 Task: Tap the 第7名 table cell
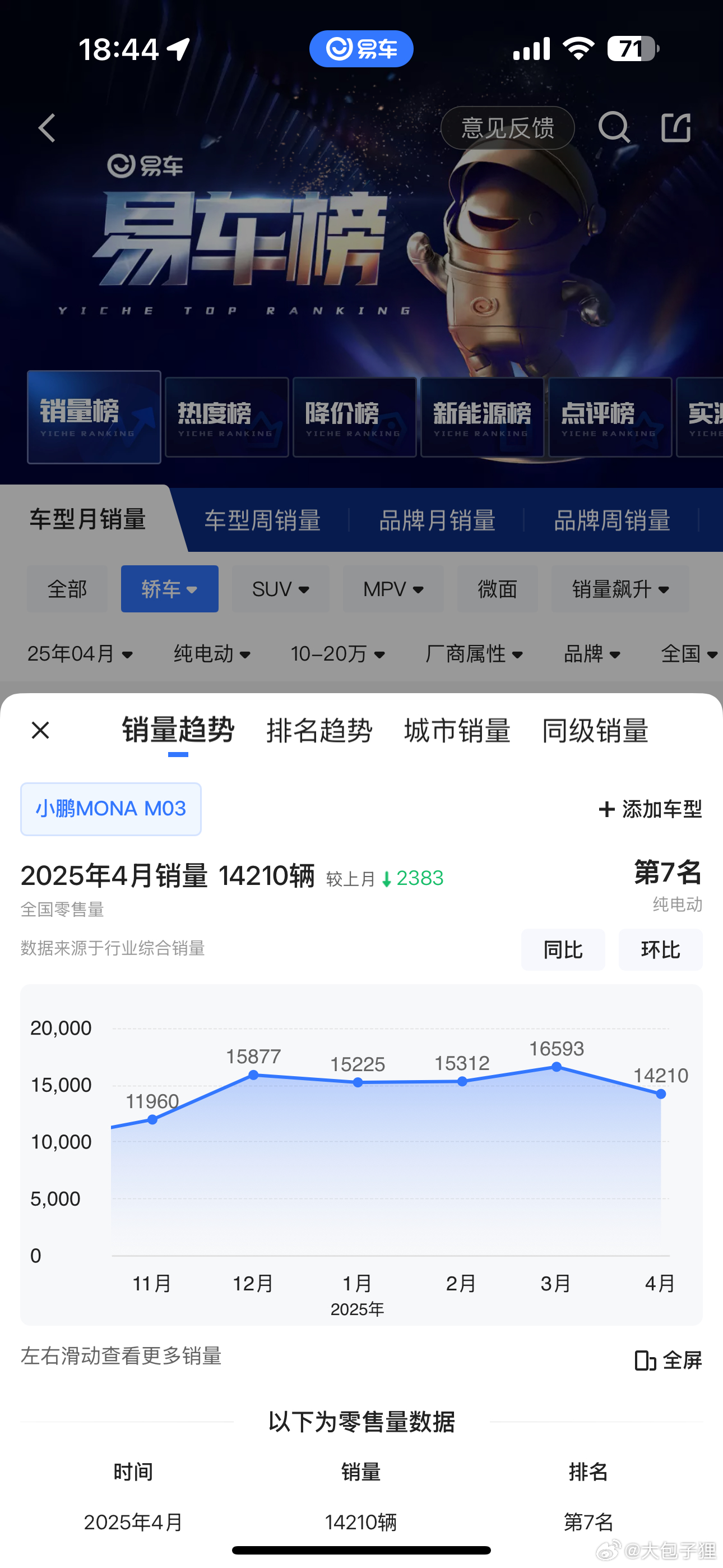coord(588,1522)
